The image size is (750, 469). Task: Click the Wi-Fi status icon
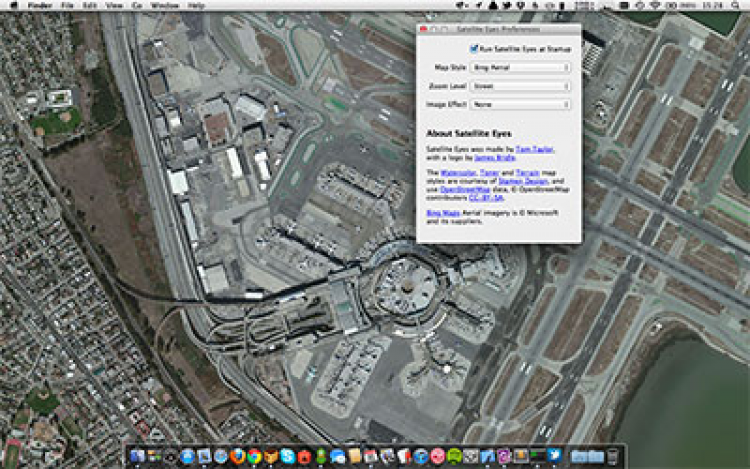(x=655, y=6)
